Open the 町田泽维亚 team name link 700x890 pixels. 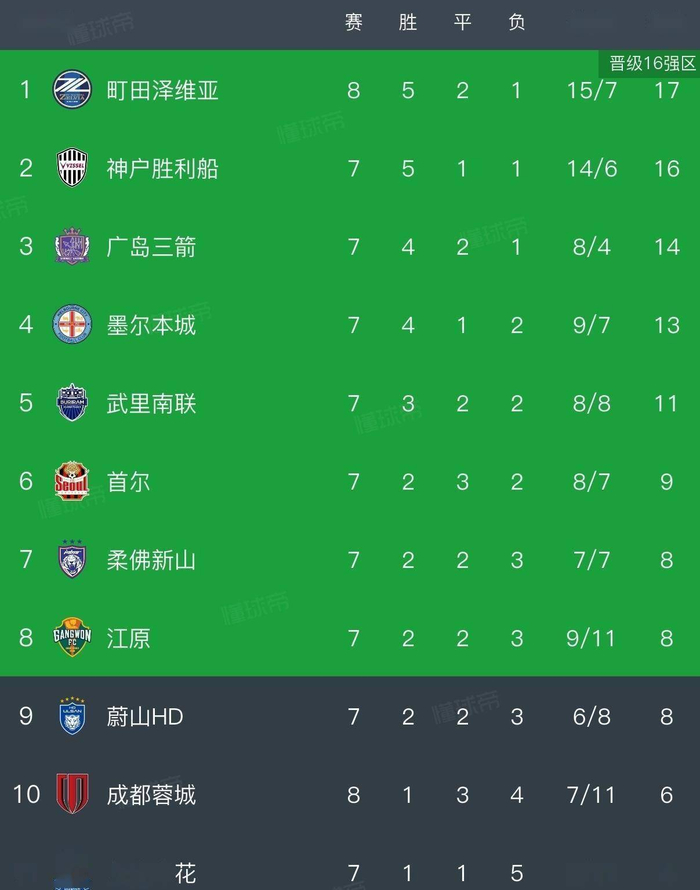click(162, 90)
